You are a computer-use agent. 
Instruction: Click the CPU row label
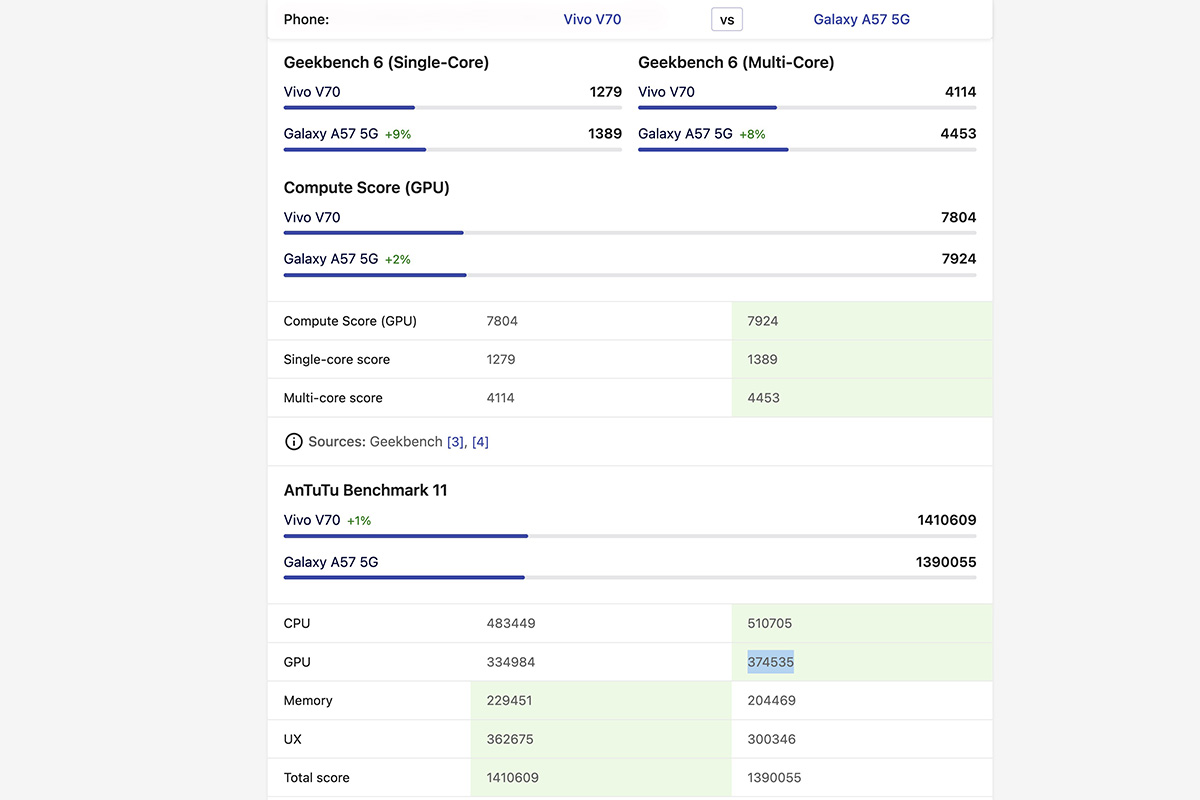[297, 623]
